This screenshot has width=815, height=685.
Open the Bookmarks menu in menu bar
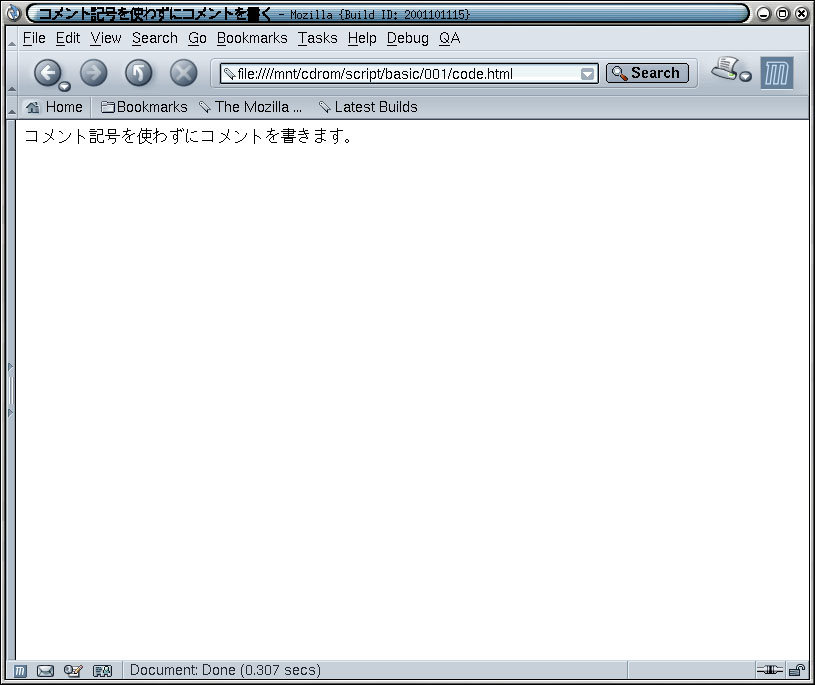click(252, 38)
